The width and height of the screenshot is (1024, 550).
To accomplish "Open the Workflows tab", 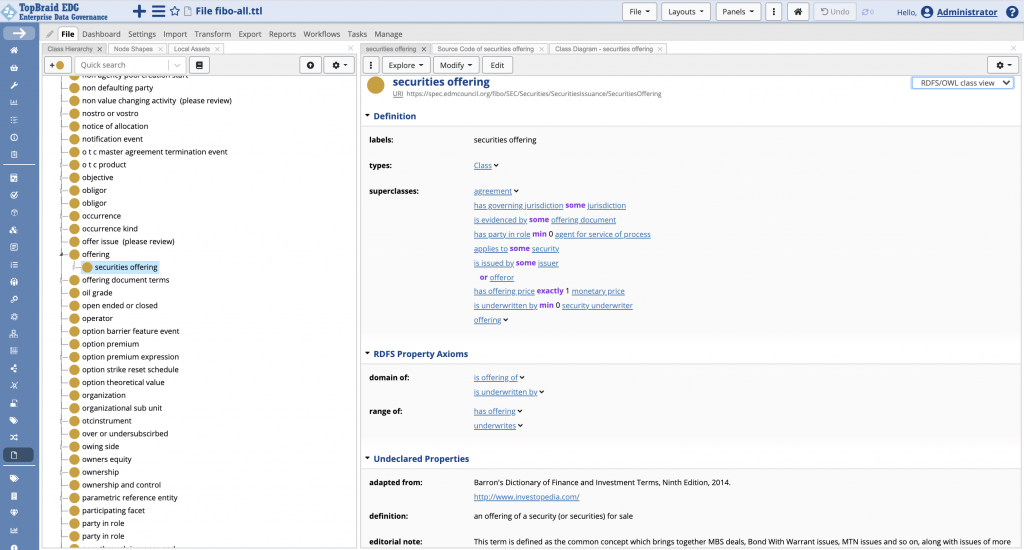I will [321, 34].
